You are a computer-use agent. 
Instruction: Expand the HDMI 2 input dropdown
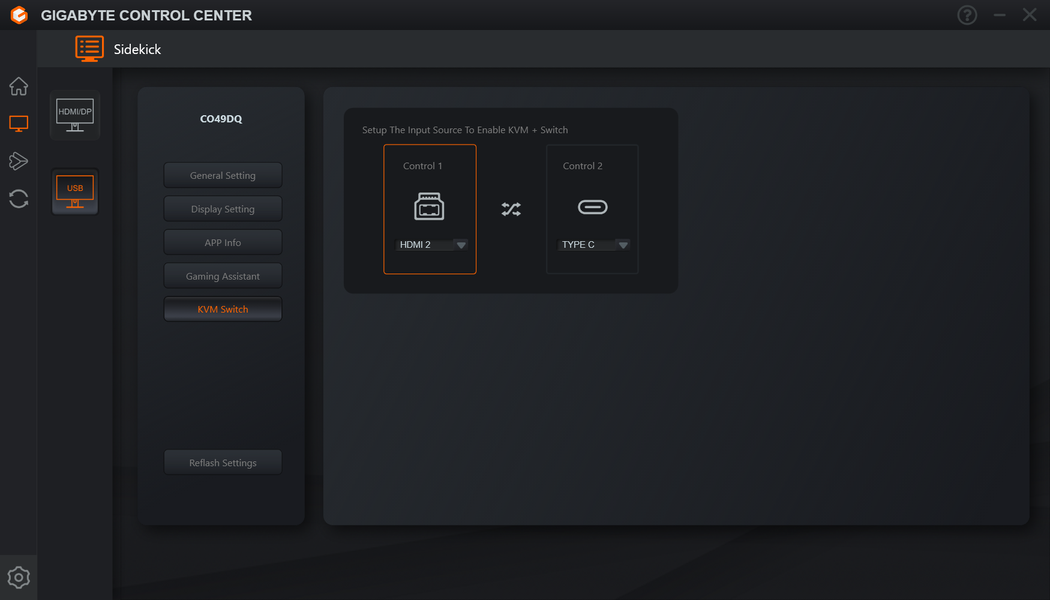(x=432, y=244)
